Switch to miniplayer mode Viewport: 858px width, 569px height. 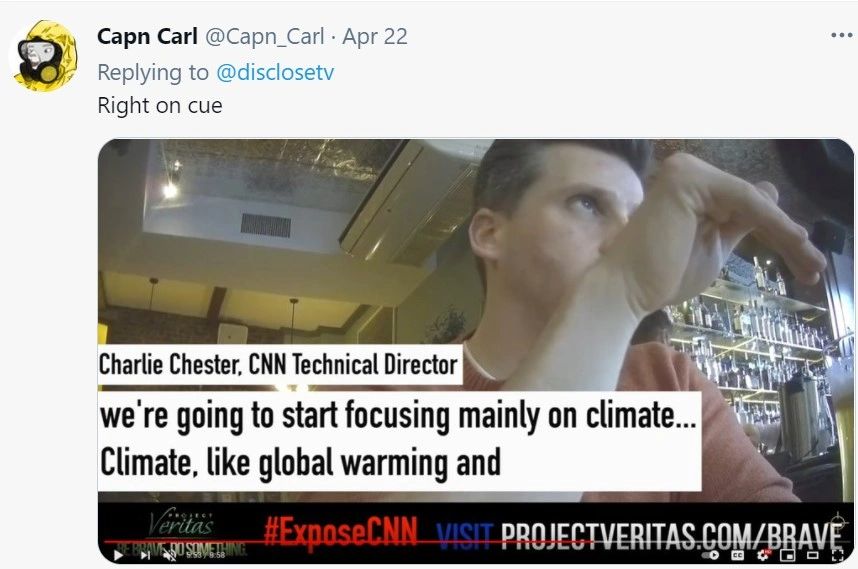787,555
